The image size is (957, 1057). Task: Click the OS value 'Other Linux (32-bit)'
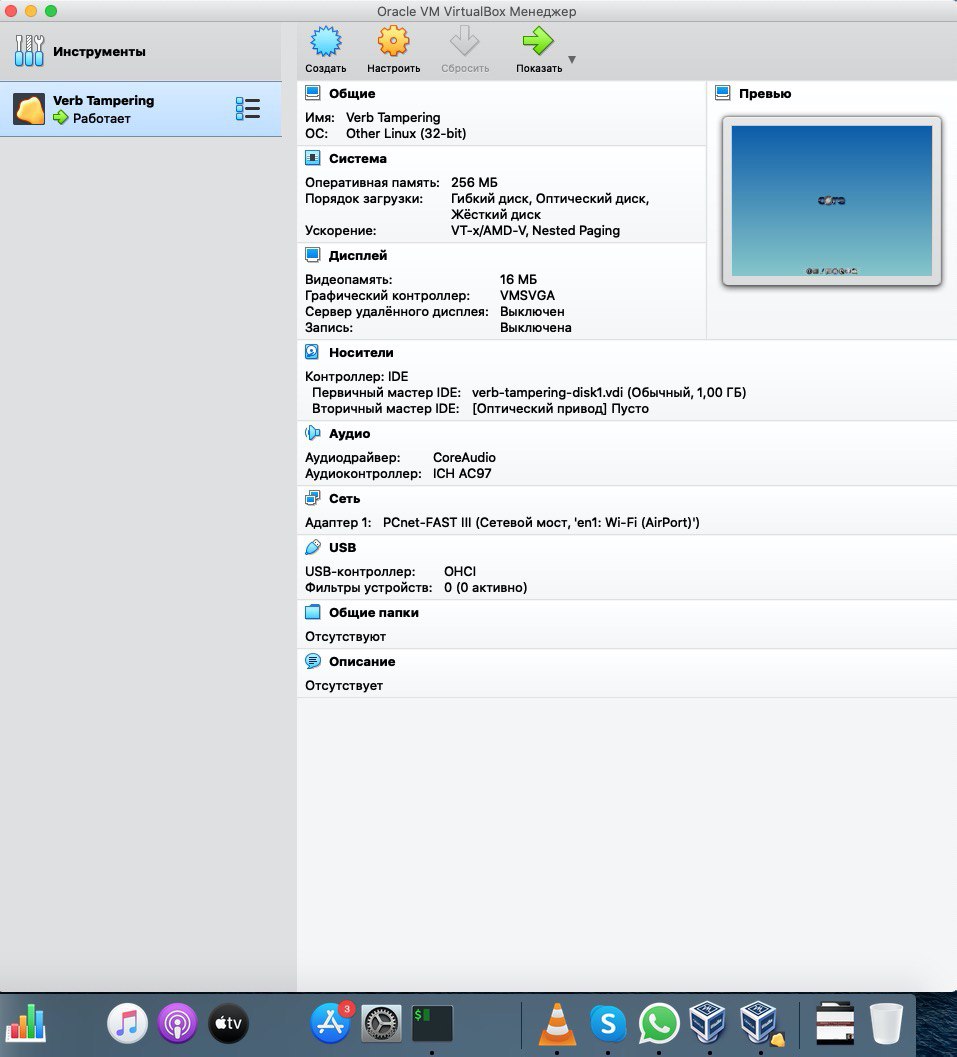coord(406,133)
